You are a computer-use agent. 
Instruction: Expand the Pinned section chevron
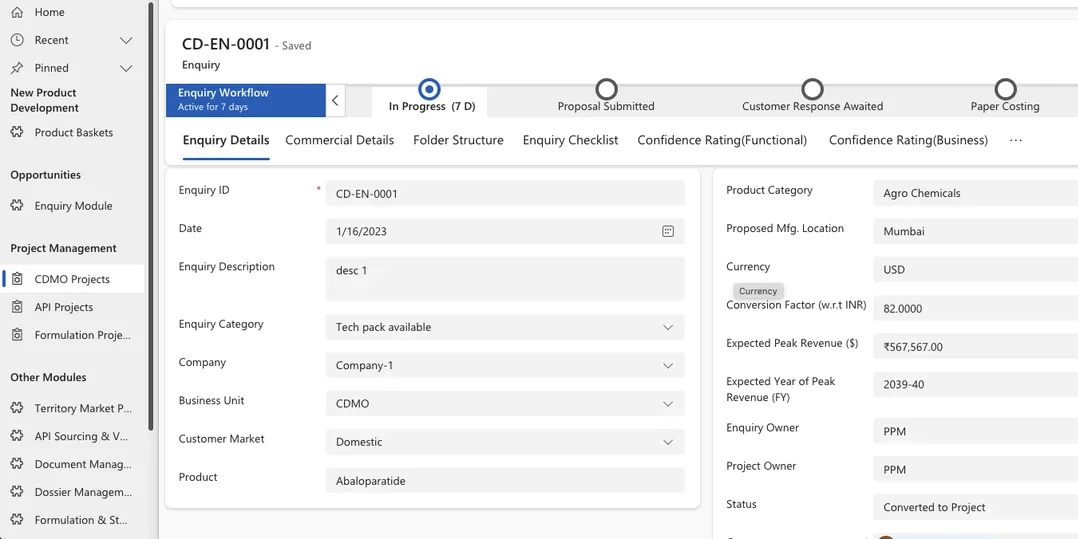[x=126, y=68]
